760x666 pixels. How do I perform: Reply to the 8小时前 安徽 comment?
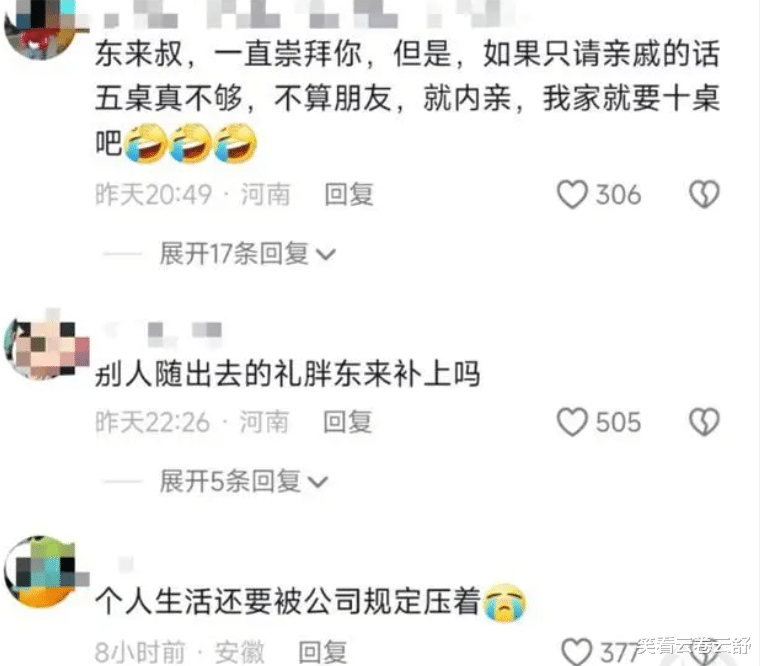323,652
